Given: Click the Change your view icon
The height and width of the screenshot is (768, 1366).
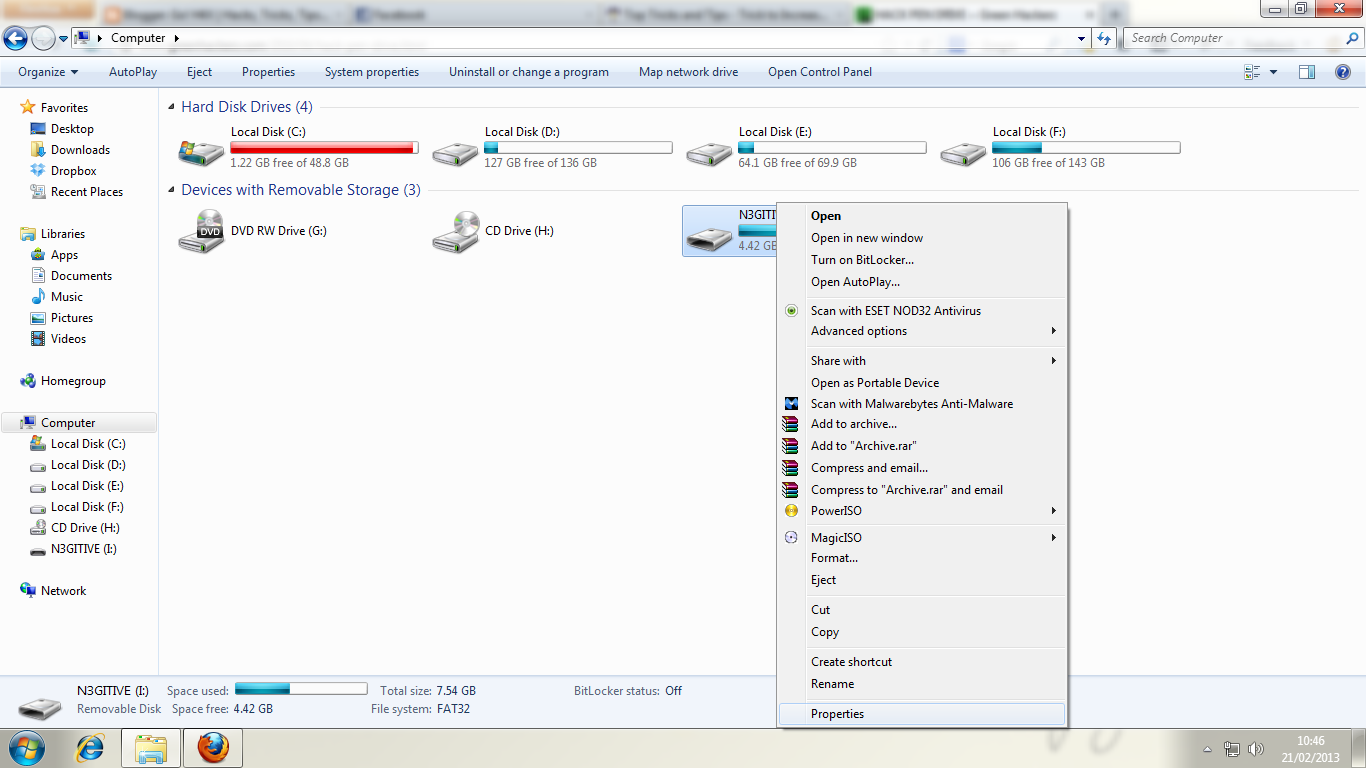Looking at the screenshot, I should click(1252, 72).
